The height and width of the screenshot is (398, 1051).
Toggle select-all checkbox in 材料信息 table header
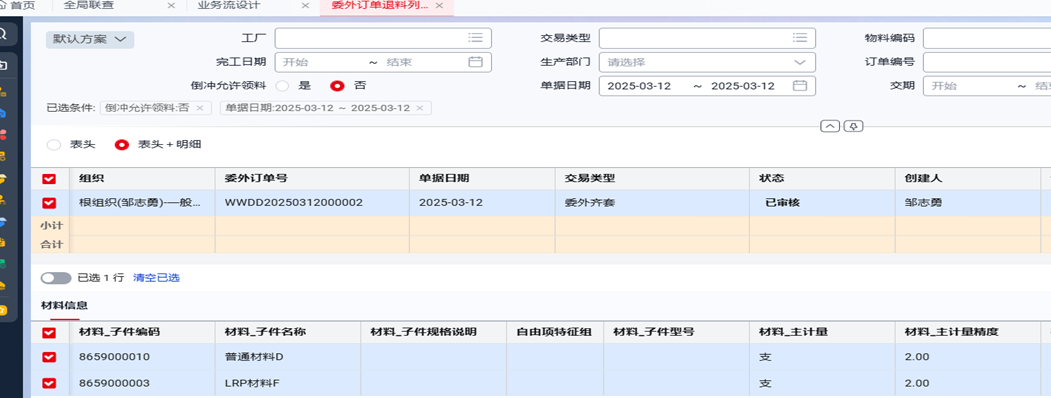pyautogui.click(x=49, y=332)
